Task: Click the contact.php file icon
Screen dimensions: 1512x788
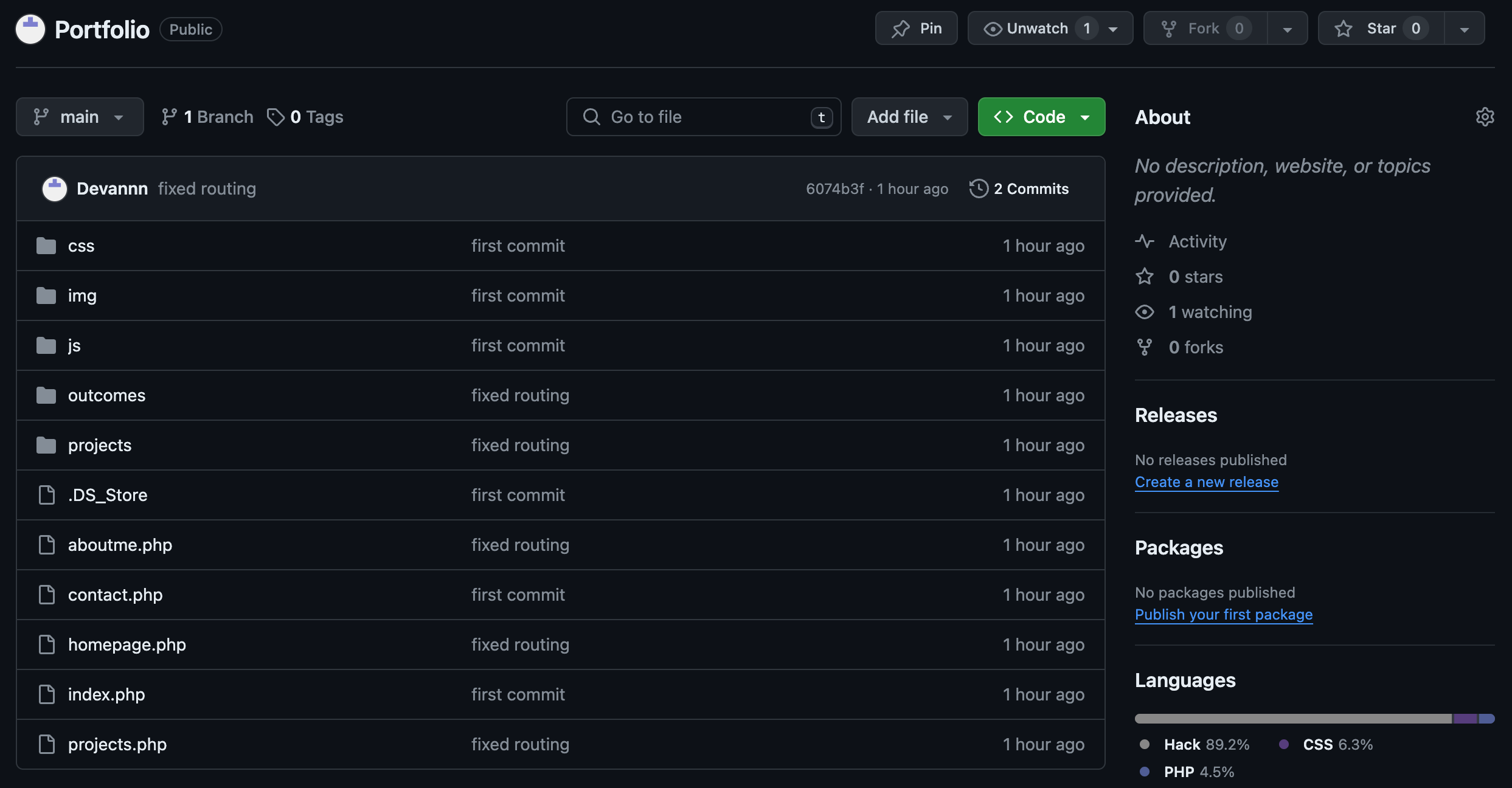Action: pyautogui.click(x=47, y=595)
